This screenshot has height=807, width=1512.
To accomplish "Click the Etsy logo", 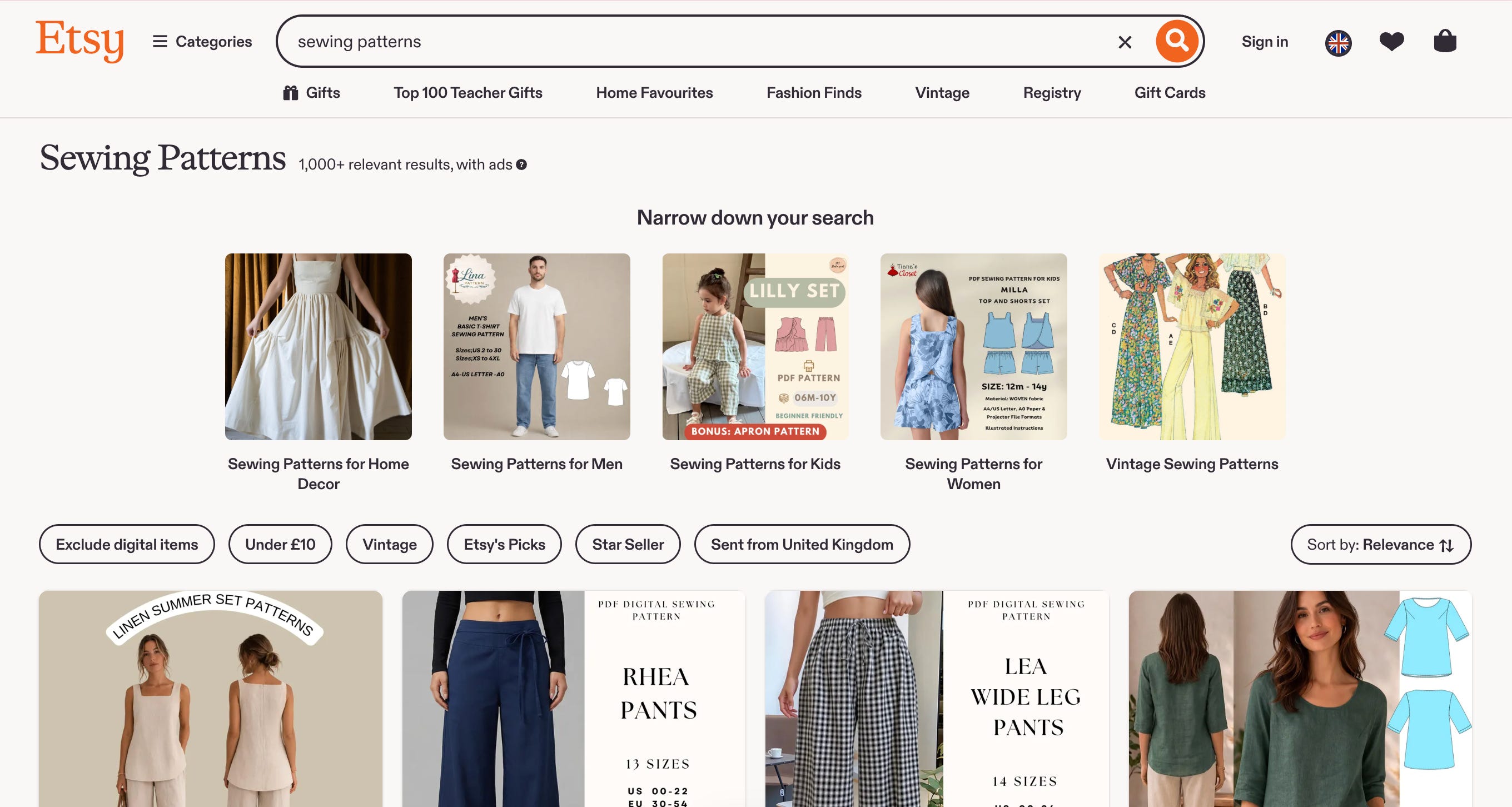I will 80,41.
